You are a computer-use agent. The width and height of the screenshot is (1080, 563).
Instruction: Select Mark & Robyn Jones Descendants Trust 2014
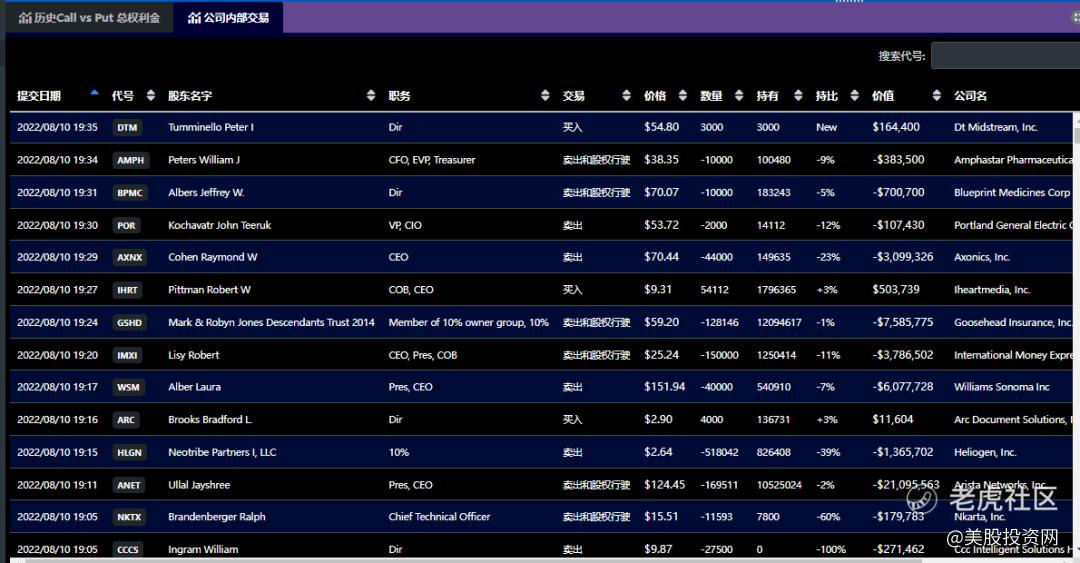271,323
